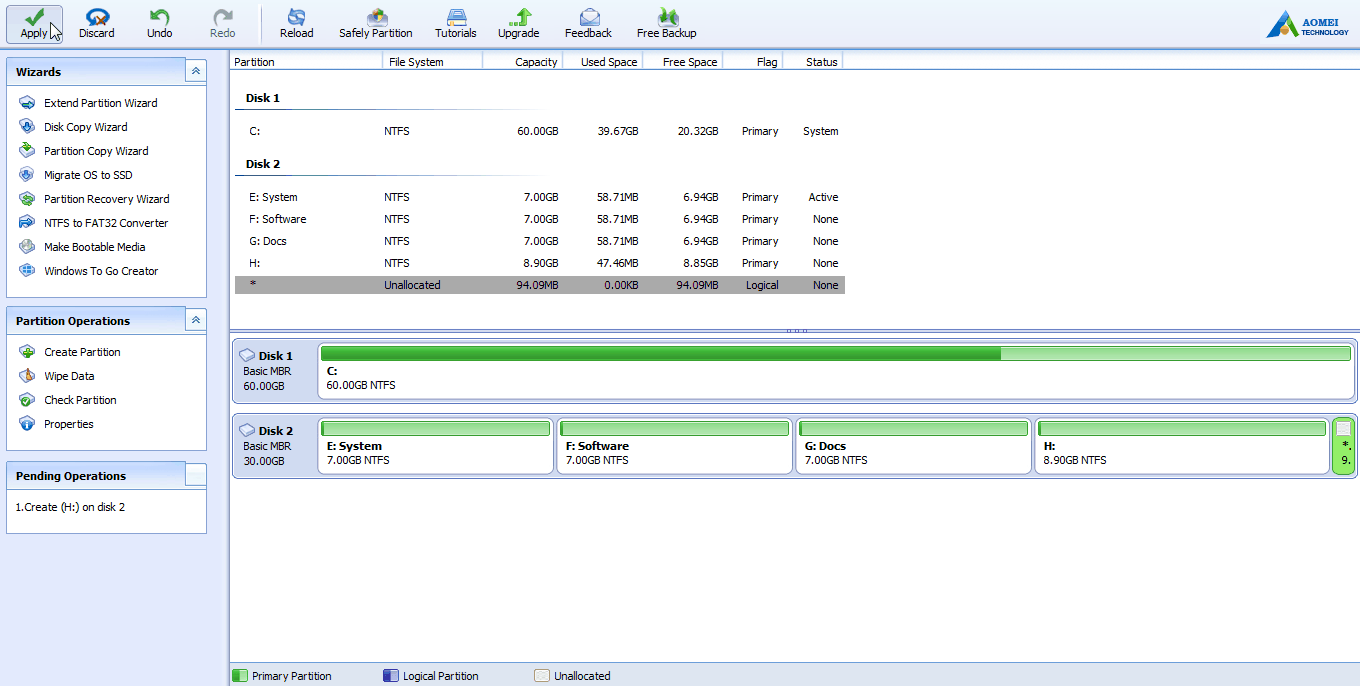Screen dimensions: 1360x686
Task: Reload disk information
Action: [x=296, y=24]
